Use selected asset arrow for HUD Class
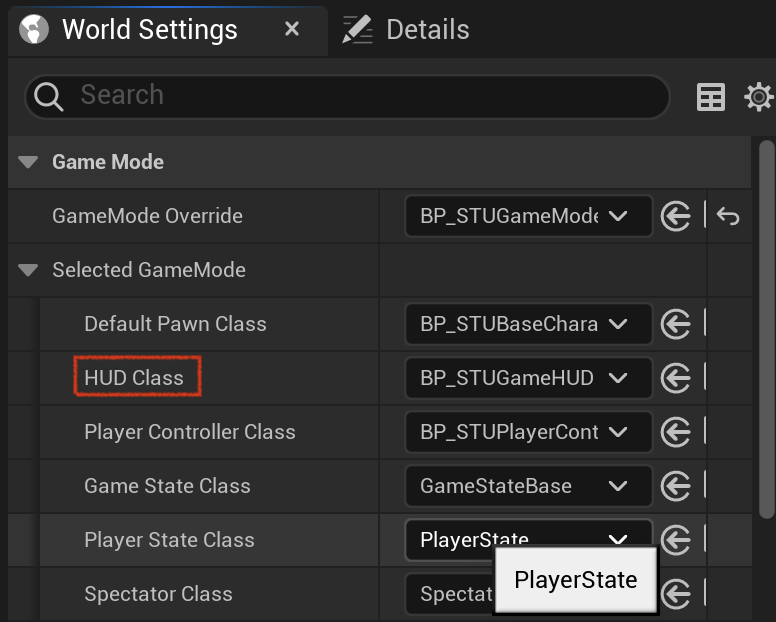The height and width of the screenshot is (622, 776). point(676,378)
